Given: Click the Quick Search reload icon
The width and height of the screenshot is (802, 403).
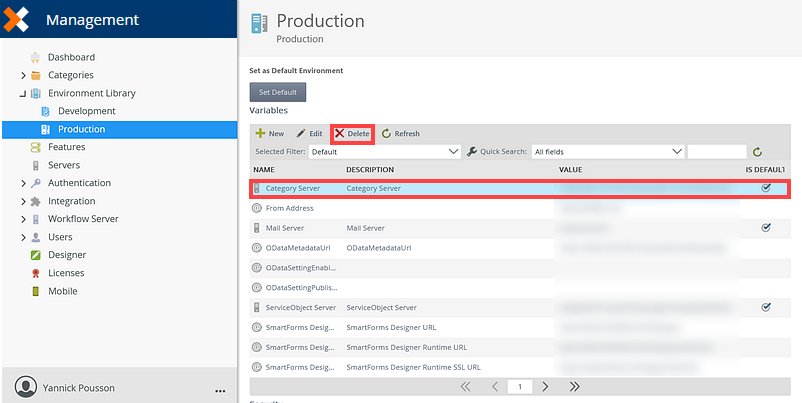Looking at the screenshot, I should click(757, 152).
